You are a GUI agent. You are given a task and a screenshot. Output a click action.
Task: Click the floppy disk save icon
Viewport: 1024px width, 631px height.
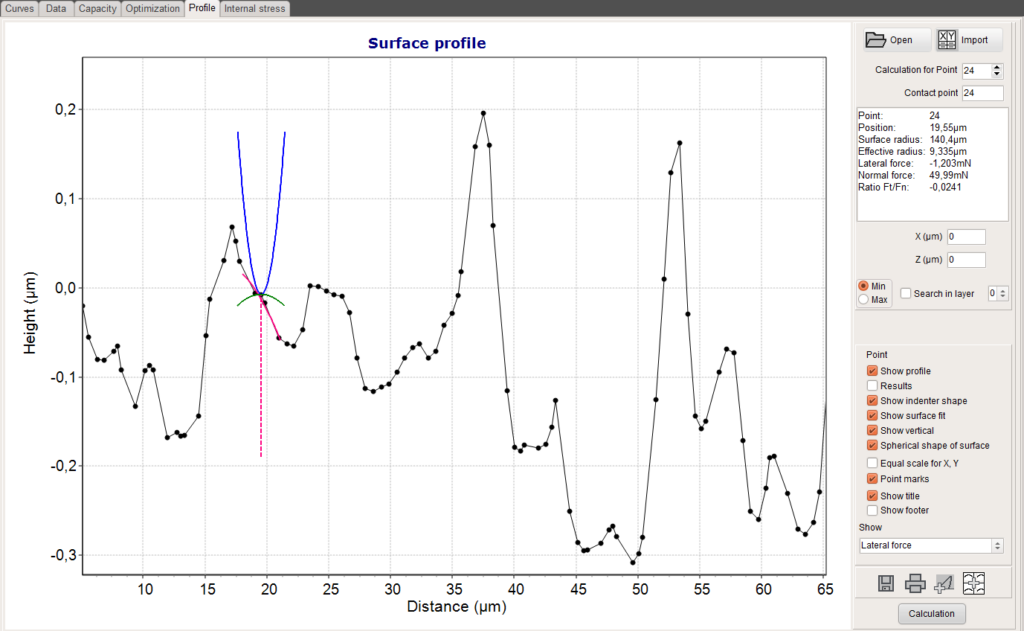[886, 583]
